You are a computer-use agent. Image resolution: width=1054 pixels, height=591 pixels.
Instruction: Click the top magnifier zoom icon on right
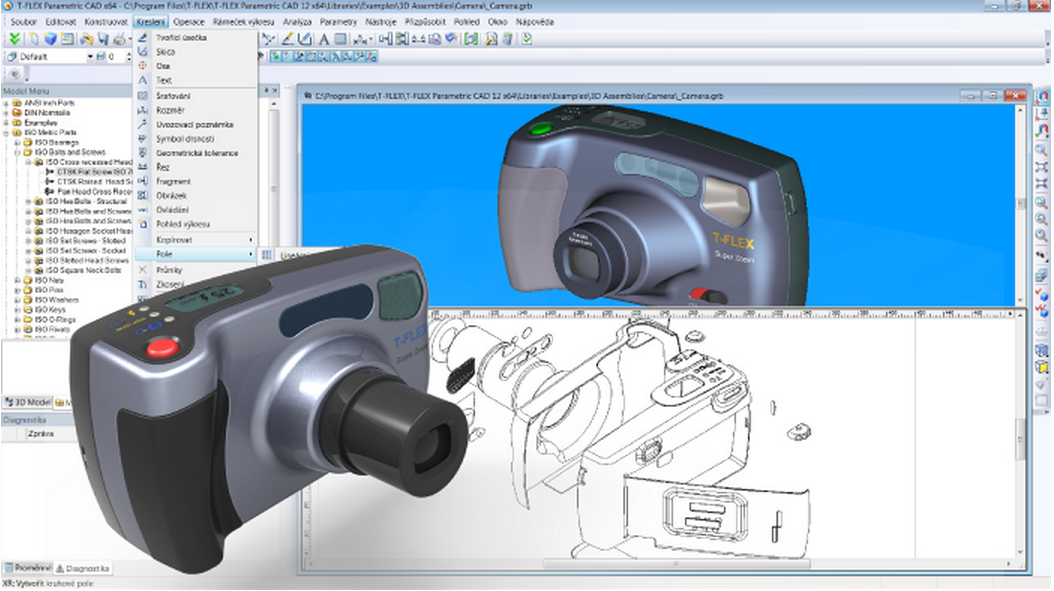click(1041, 151)
